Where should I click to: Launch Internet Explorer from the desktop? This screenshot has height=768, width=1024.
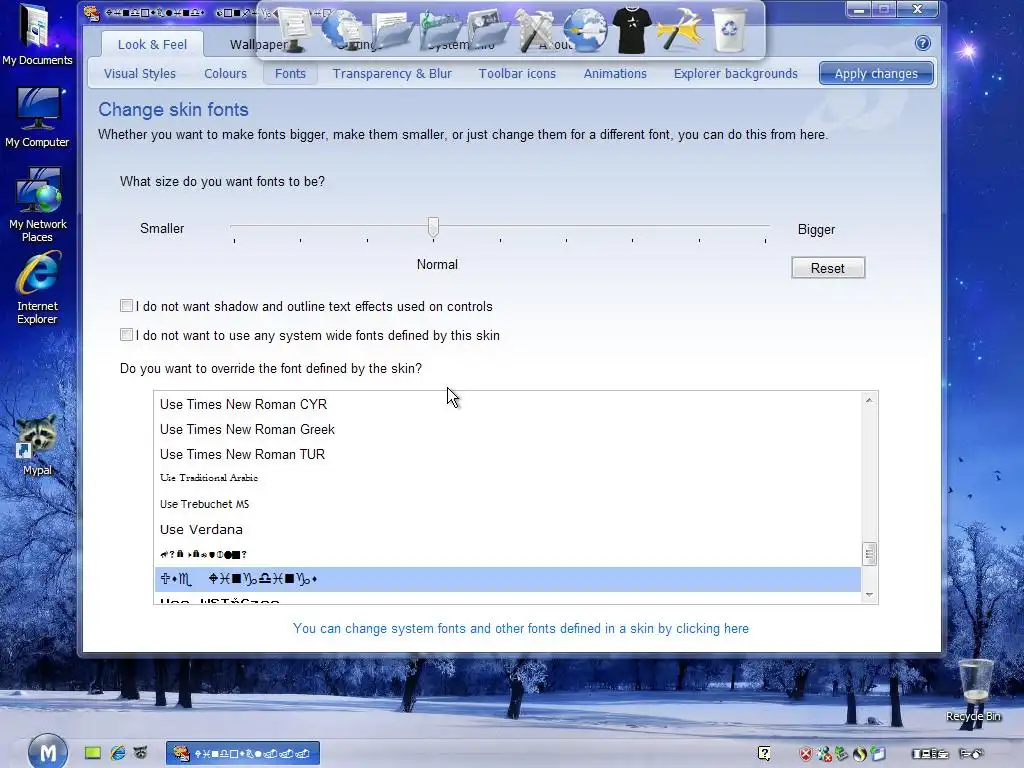coord(37,288)
